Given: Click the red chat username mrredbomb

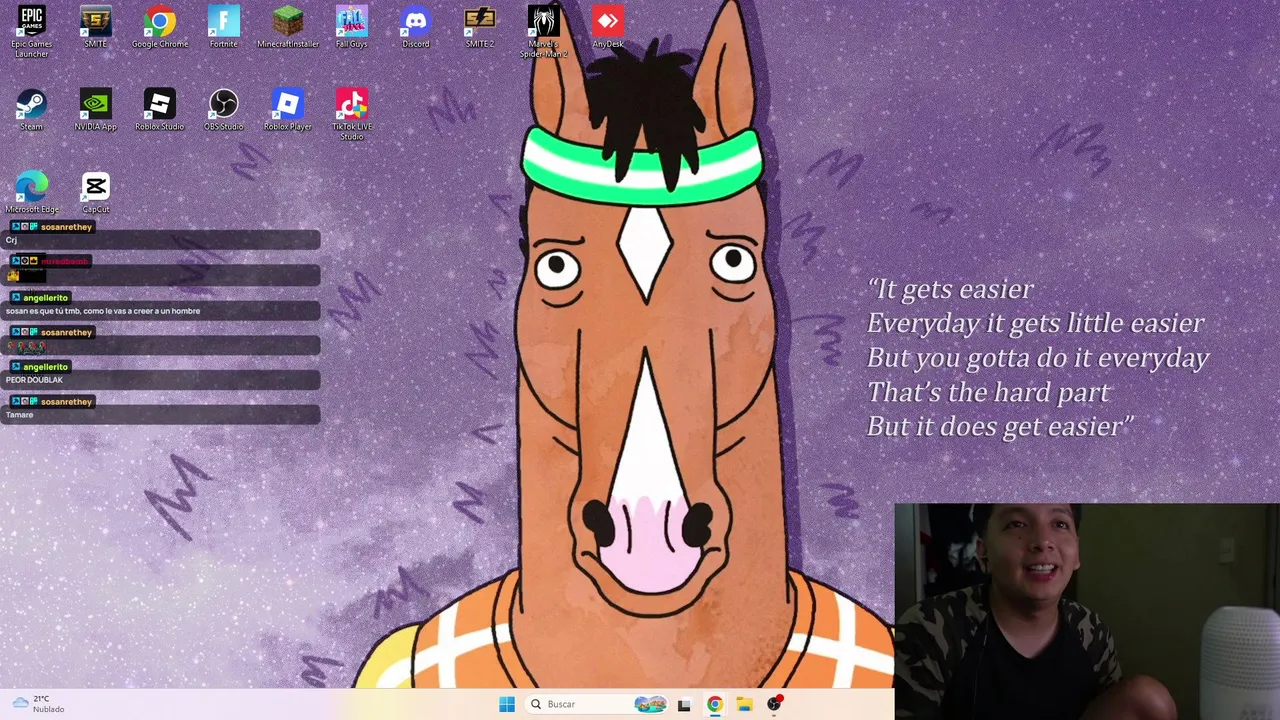Looking at the screenshot, I should click(66, 262).
